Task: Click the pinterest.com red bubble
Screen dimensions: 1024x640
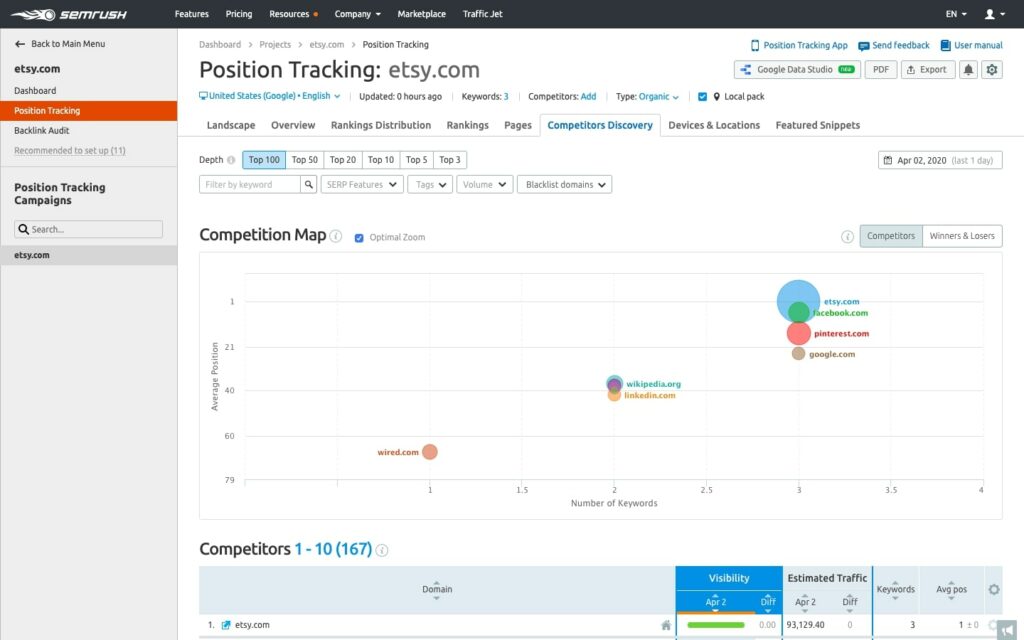Action: coord(798,333)
